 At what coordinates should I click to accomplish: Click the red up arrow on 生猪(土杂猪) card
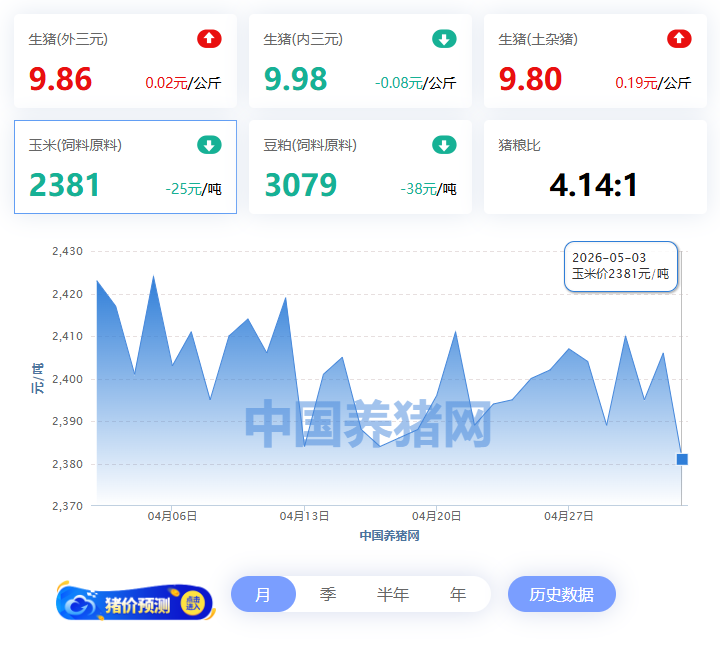679,39
